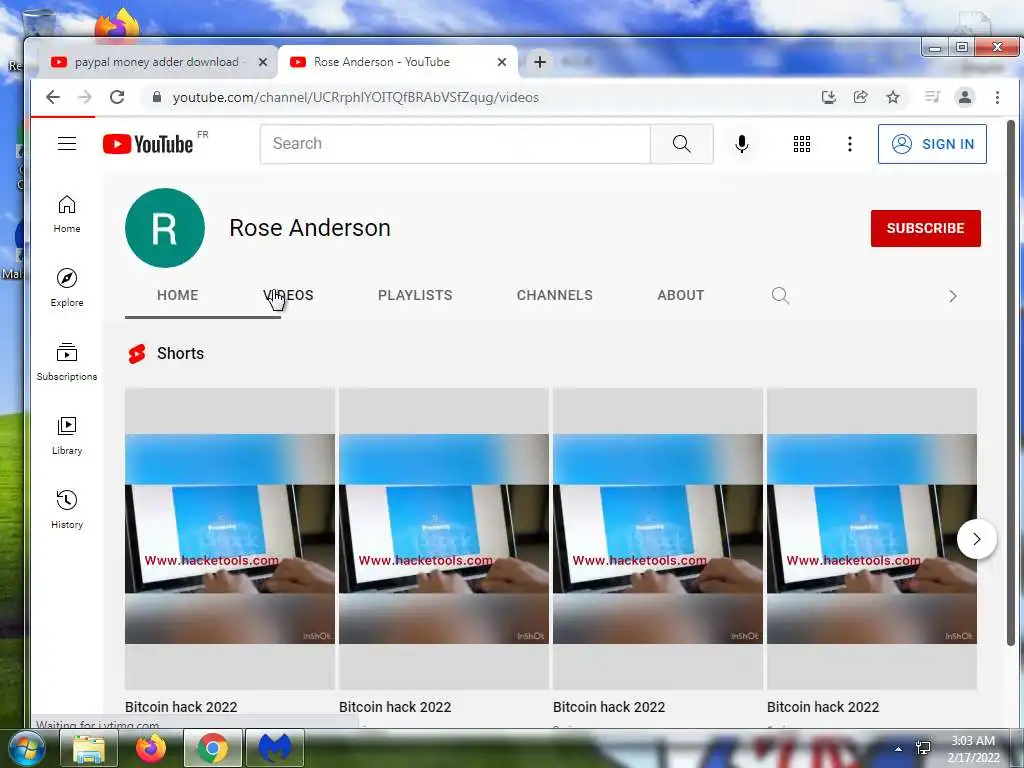Switch to the CHANNELS tab
1024x768 pixels.
click(x=554, y=295)
